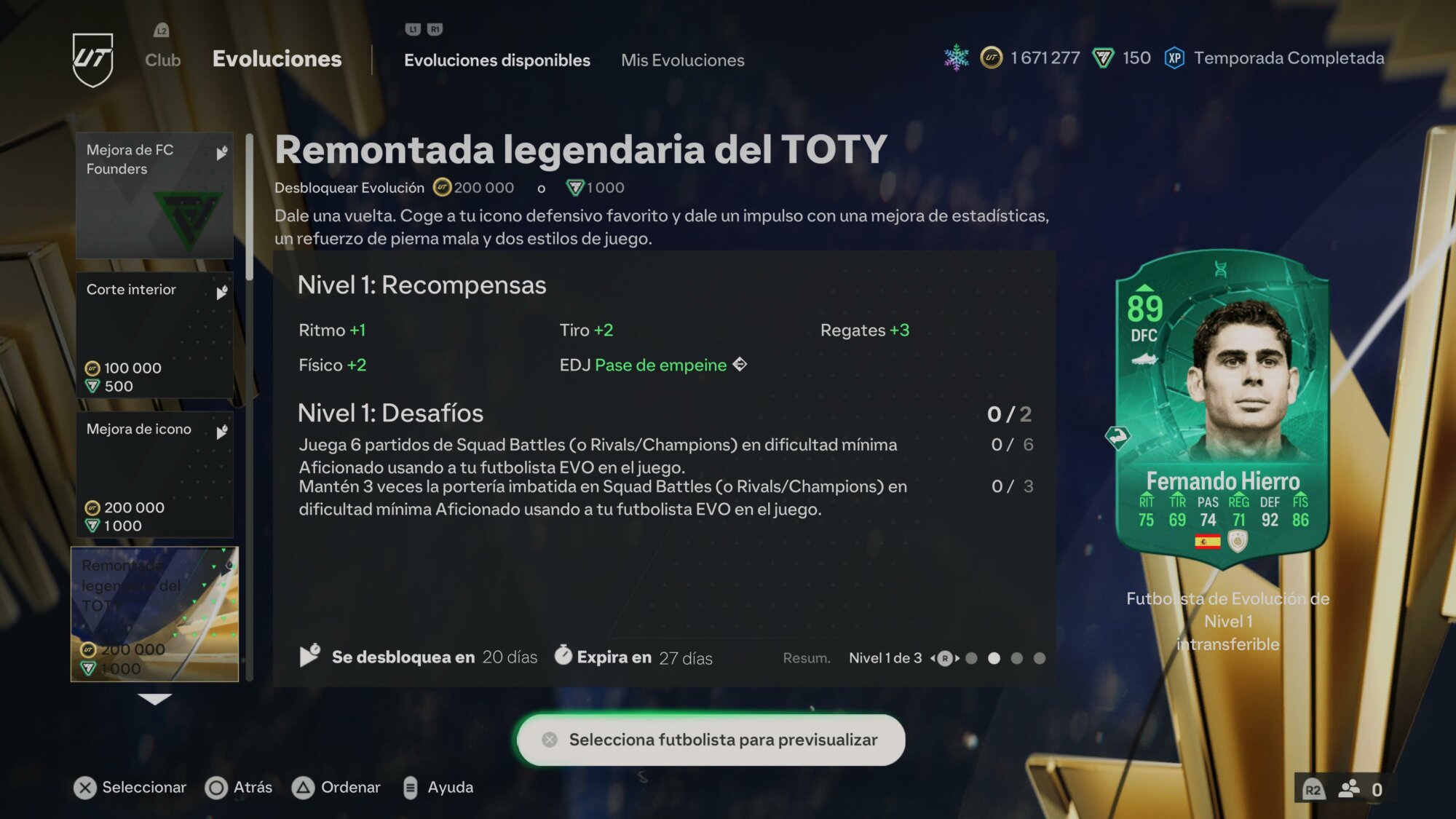Click the Ayuda options button icon
The image size is (1456, 819).
click(x=410, y=787)
